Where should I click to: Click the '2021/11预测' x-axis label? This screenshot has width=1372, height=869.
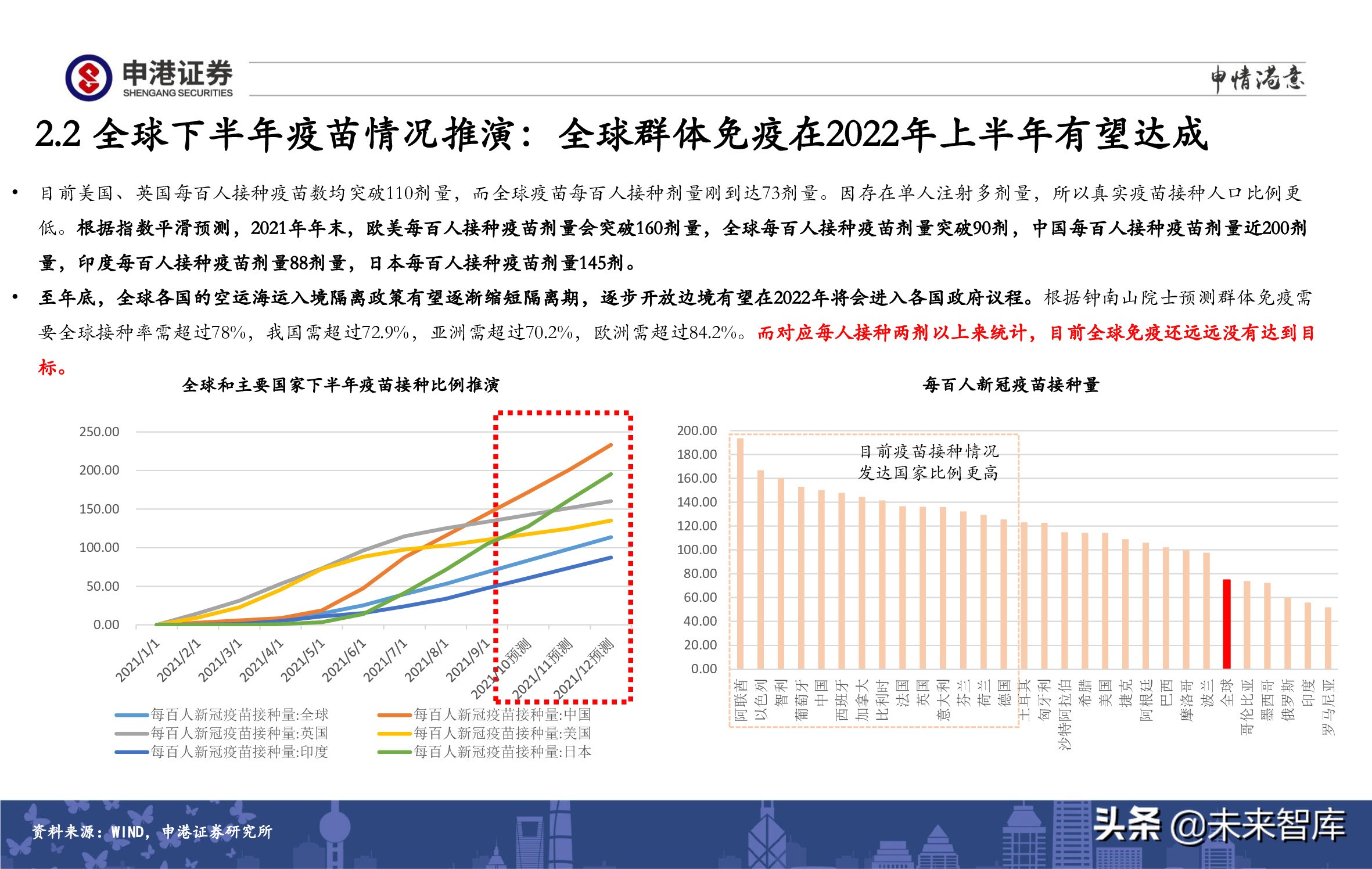tap(541, 669)
